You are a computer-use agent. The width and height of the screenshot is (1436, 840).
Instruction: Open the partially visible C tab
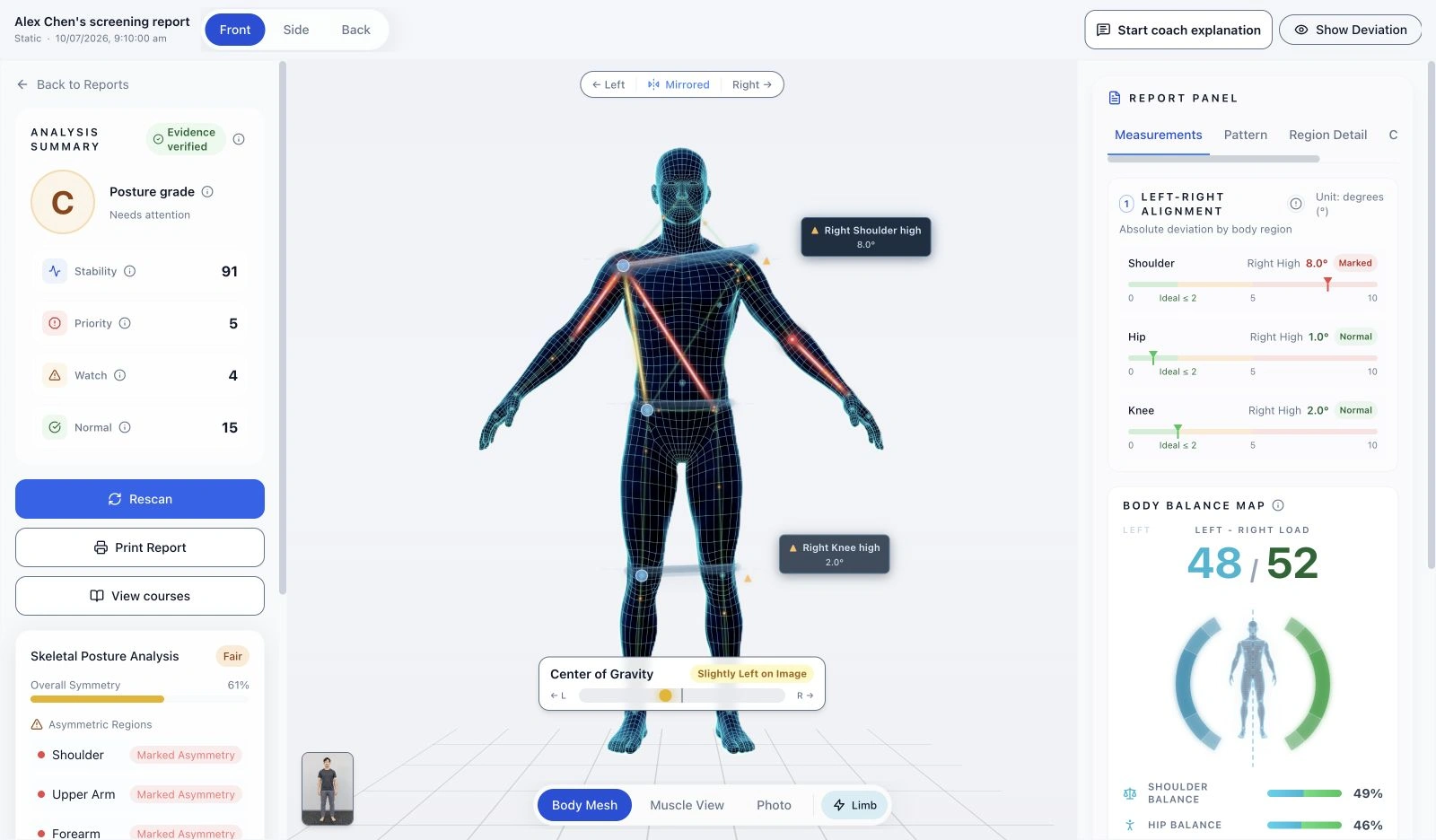click(1393, 135)
